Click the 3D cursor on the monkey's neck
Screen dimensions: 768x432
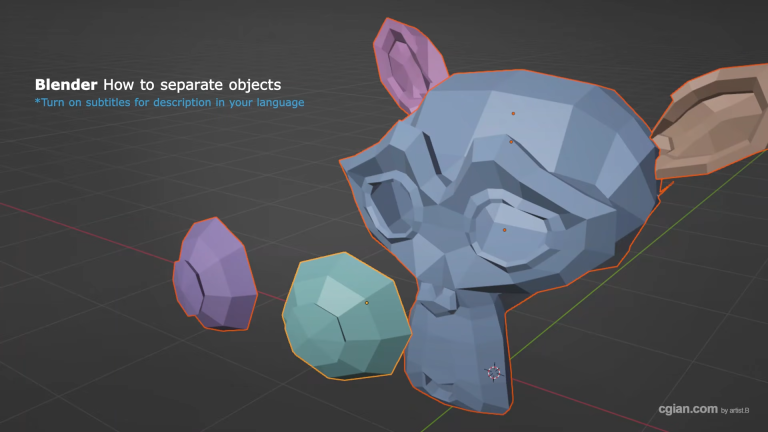(x=494, y=372)
